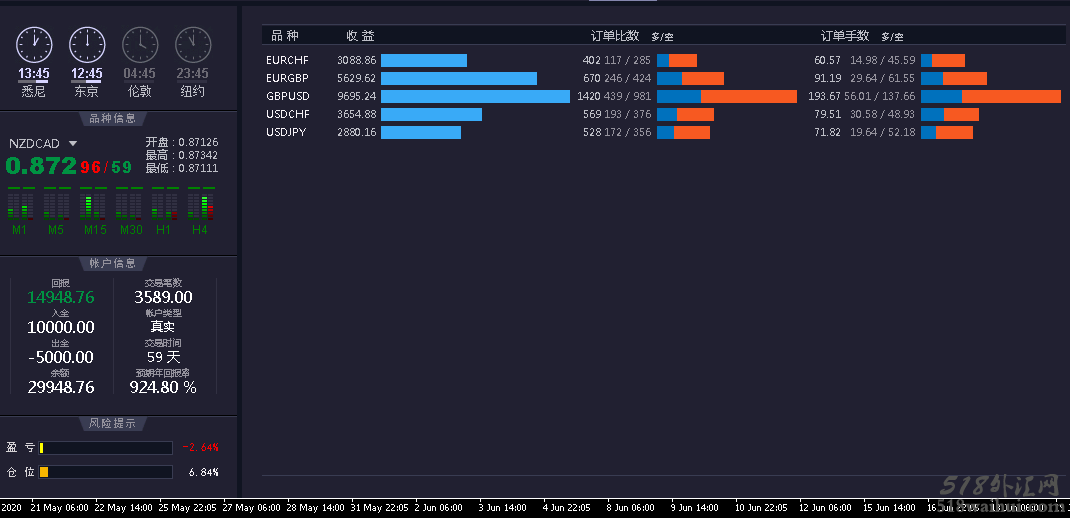Click the Sydney (悉尼) clock icon

point(33,44)
